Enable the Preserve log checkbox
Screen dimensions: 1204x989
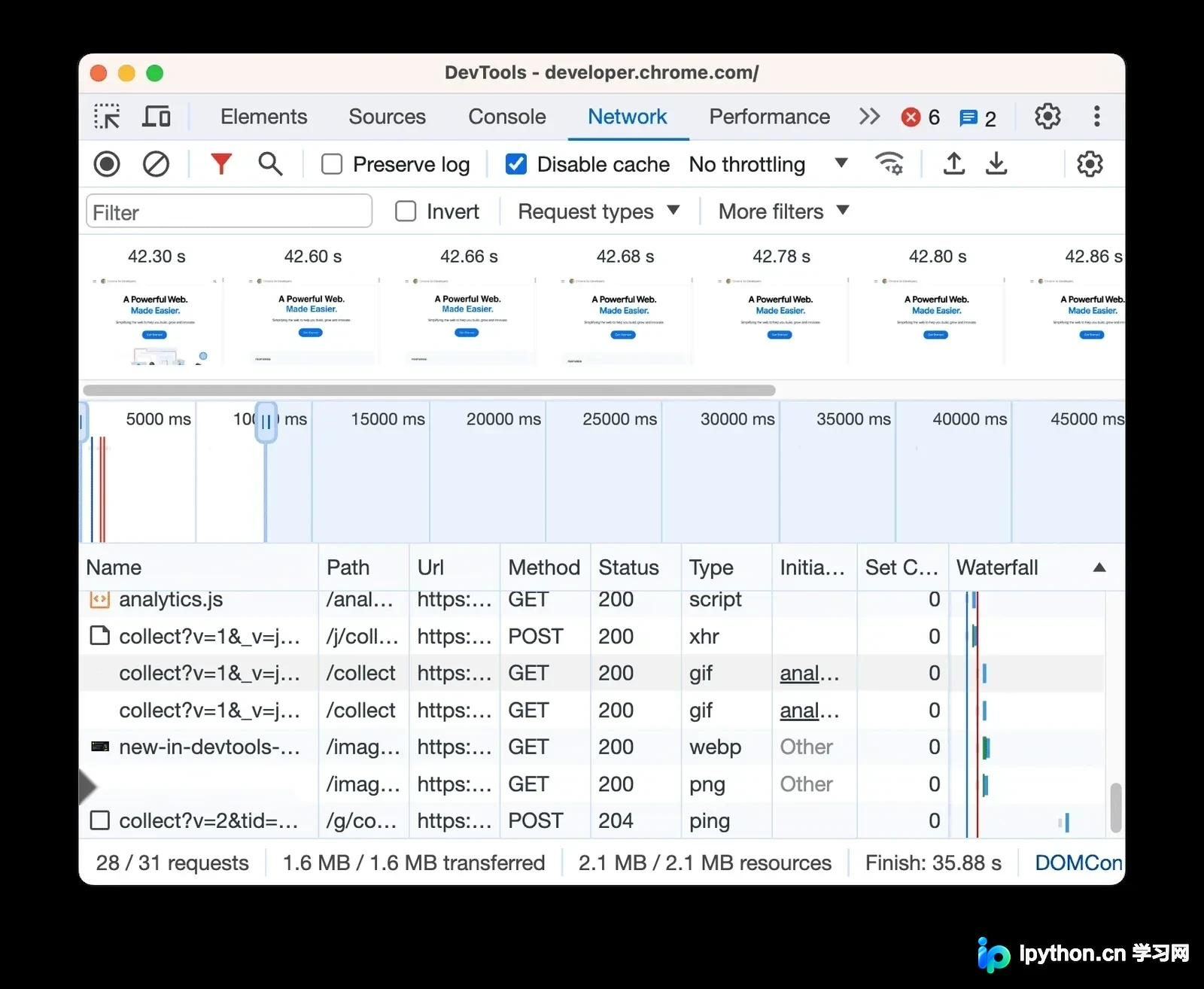point(332,164)
